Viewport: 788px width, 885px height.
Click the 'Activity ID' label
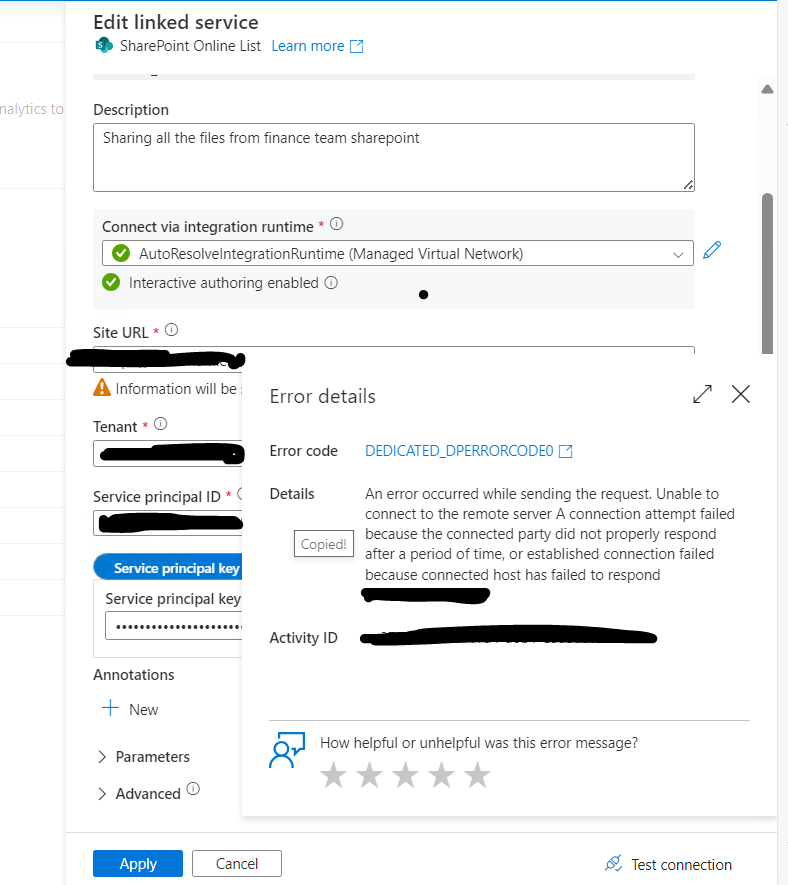pos(303,638)
